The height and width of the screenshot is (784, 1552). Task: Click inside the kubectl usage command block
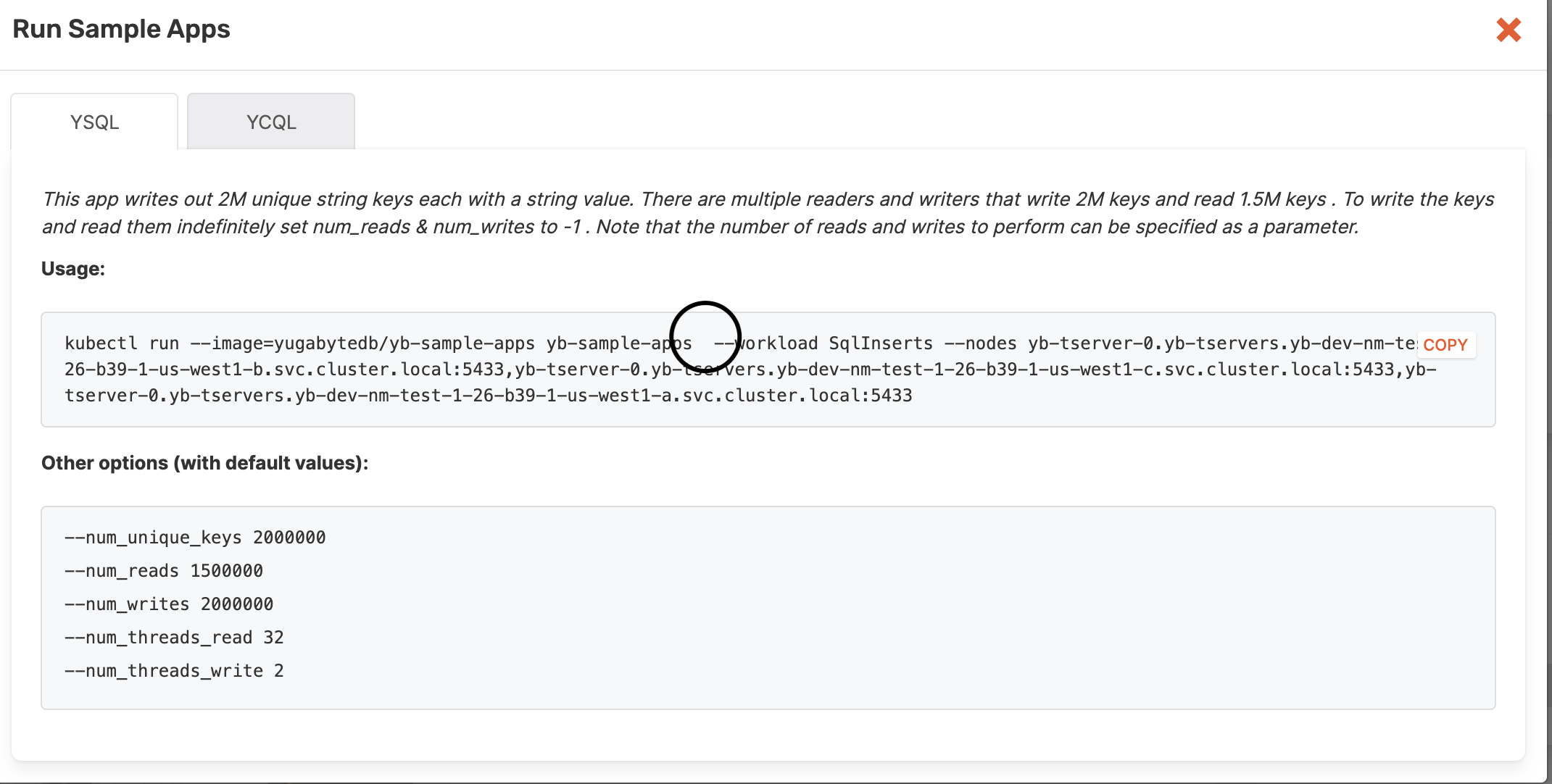point(507,370)
